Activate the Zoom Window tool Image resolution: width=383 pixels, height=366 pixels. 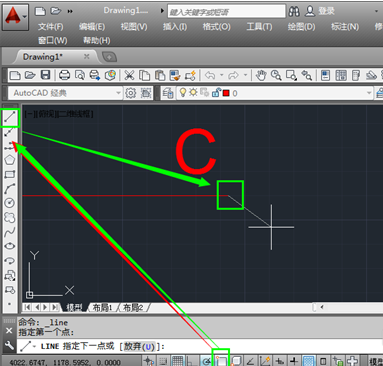[291, 75]
